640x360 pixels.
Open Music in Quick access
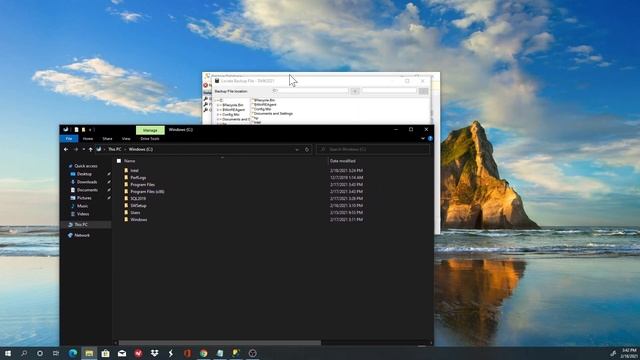(82, 206)
